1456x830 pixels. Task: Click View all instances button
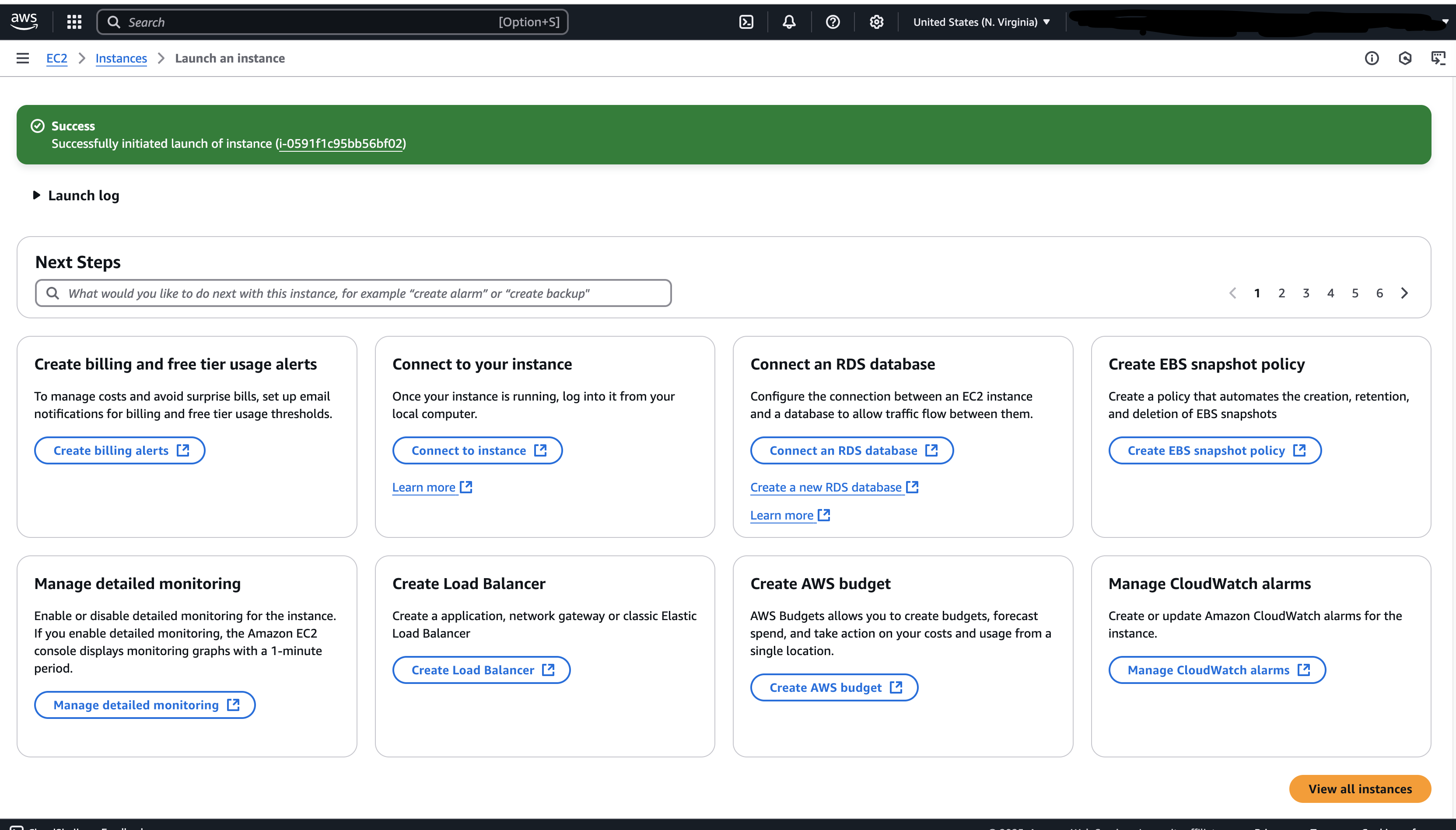[1360, 788]
